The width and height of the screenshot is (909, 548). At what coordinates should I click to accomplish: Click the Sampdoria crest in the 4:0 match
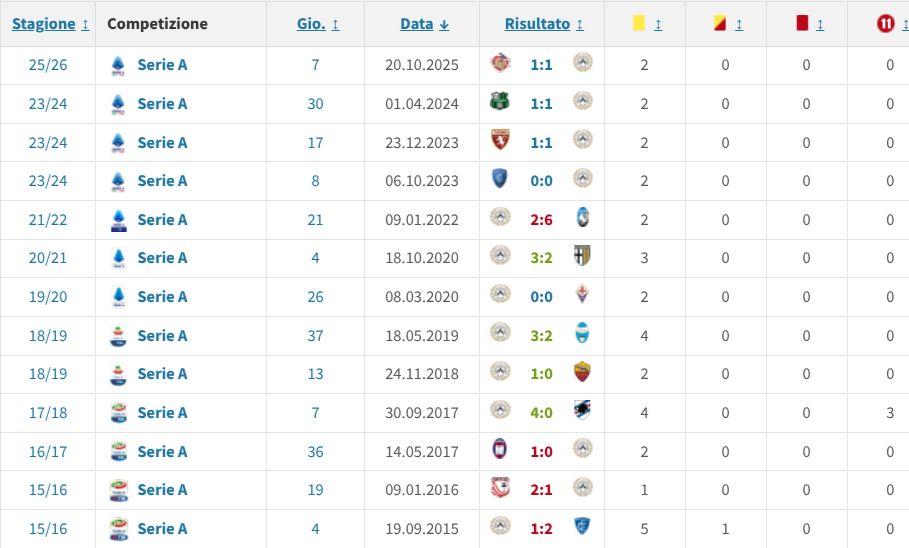point(583,412)
